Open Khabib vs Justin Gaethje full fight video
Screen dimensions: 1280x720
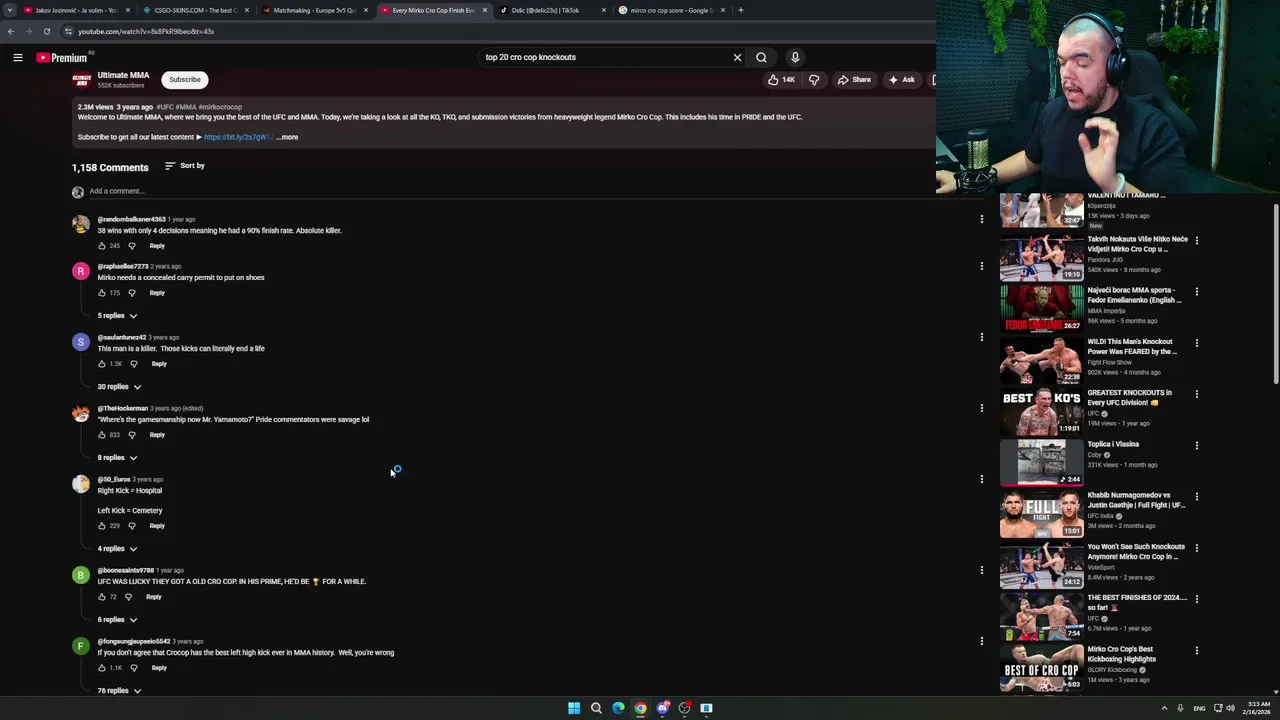click(1041, 514)
